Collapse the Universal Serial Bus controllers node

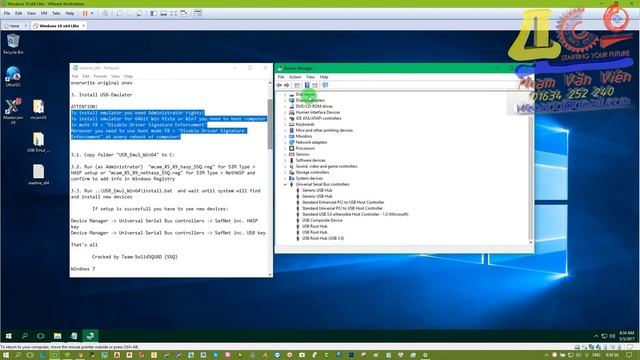tap(285, 184)
